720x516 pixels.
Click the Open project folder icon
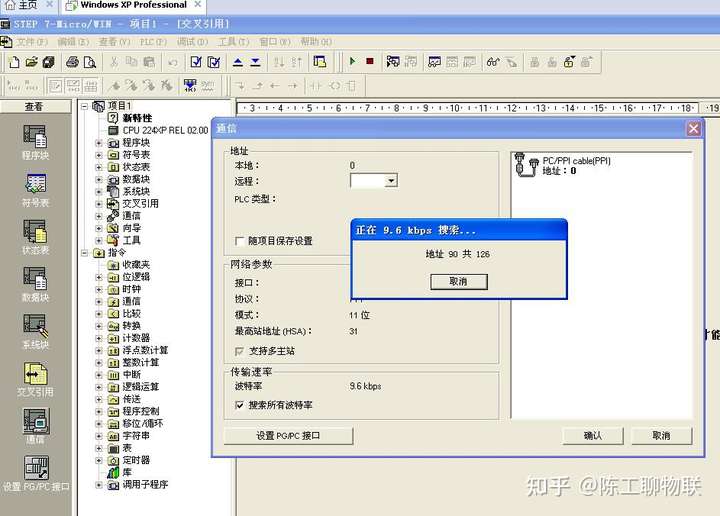point(31,62)
